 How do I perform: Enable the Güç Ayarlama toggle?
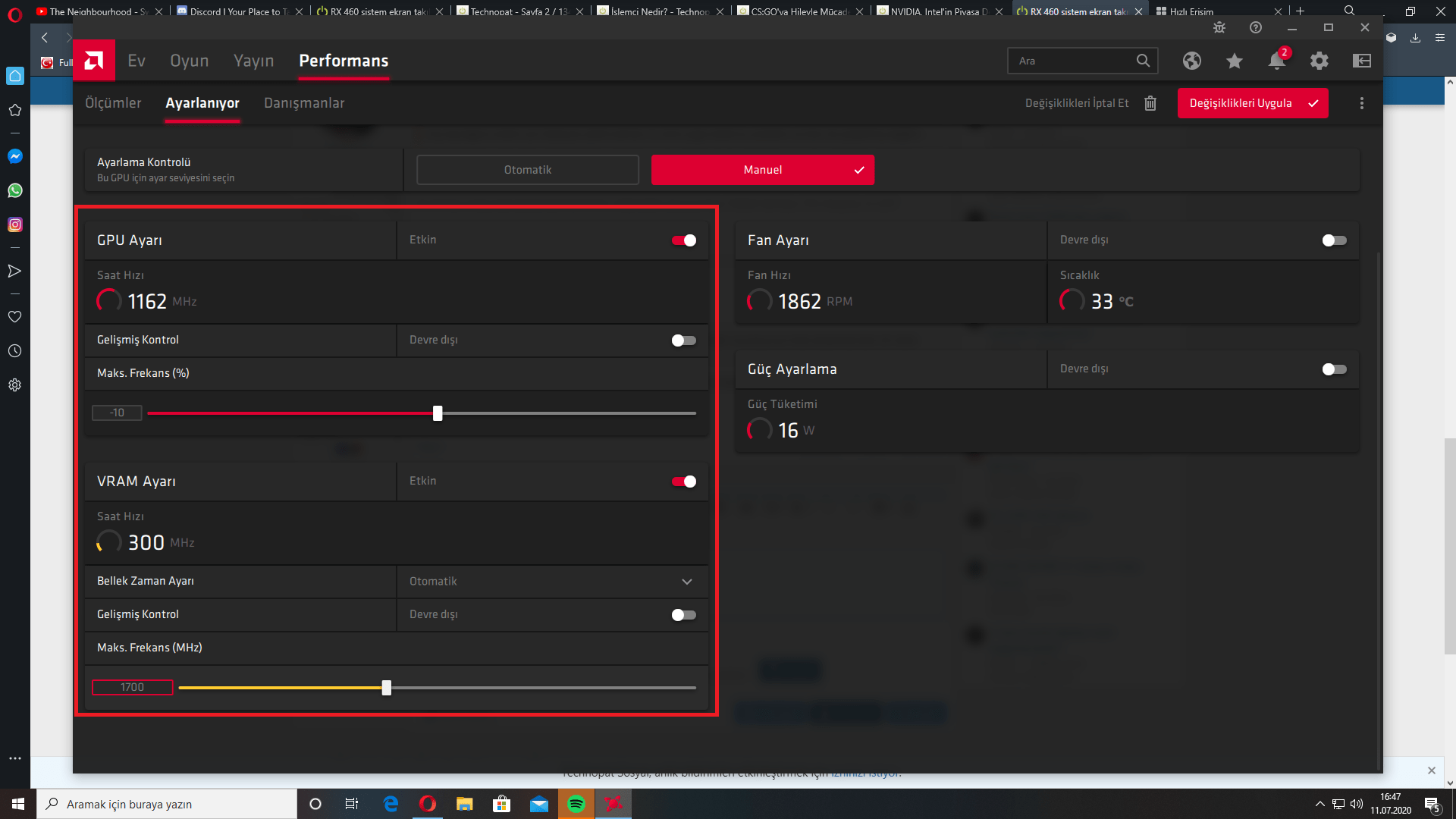(x=1334, y=369)
